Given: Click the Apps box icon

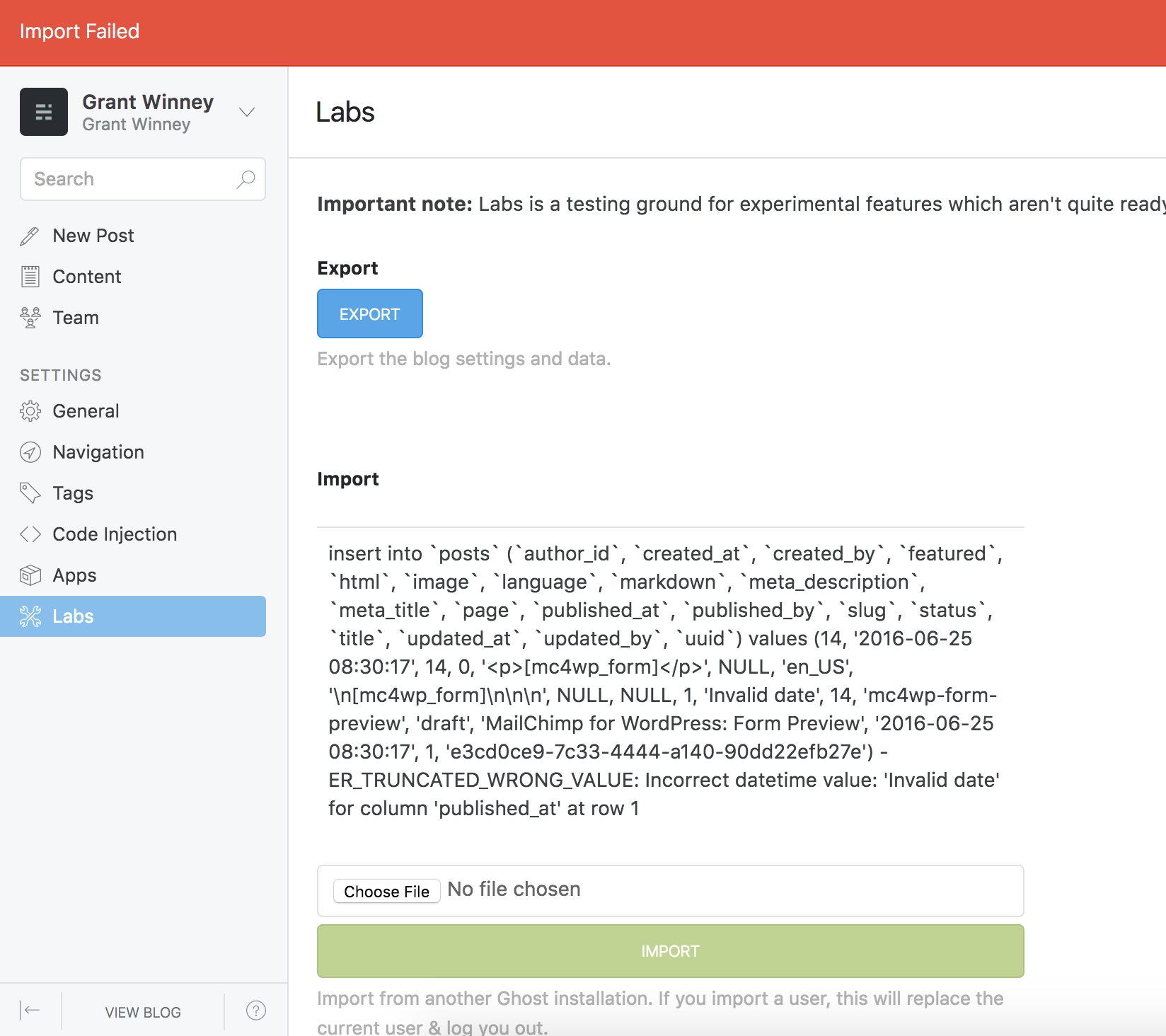Looking at the screenshot, I should click(x=30, y=575).
